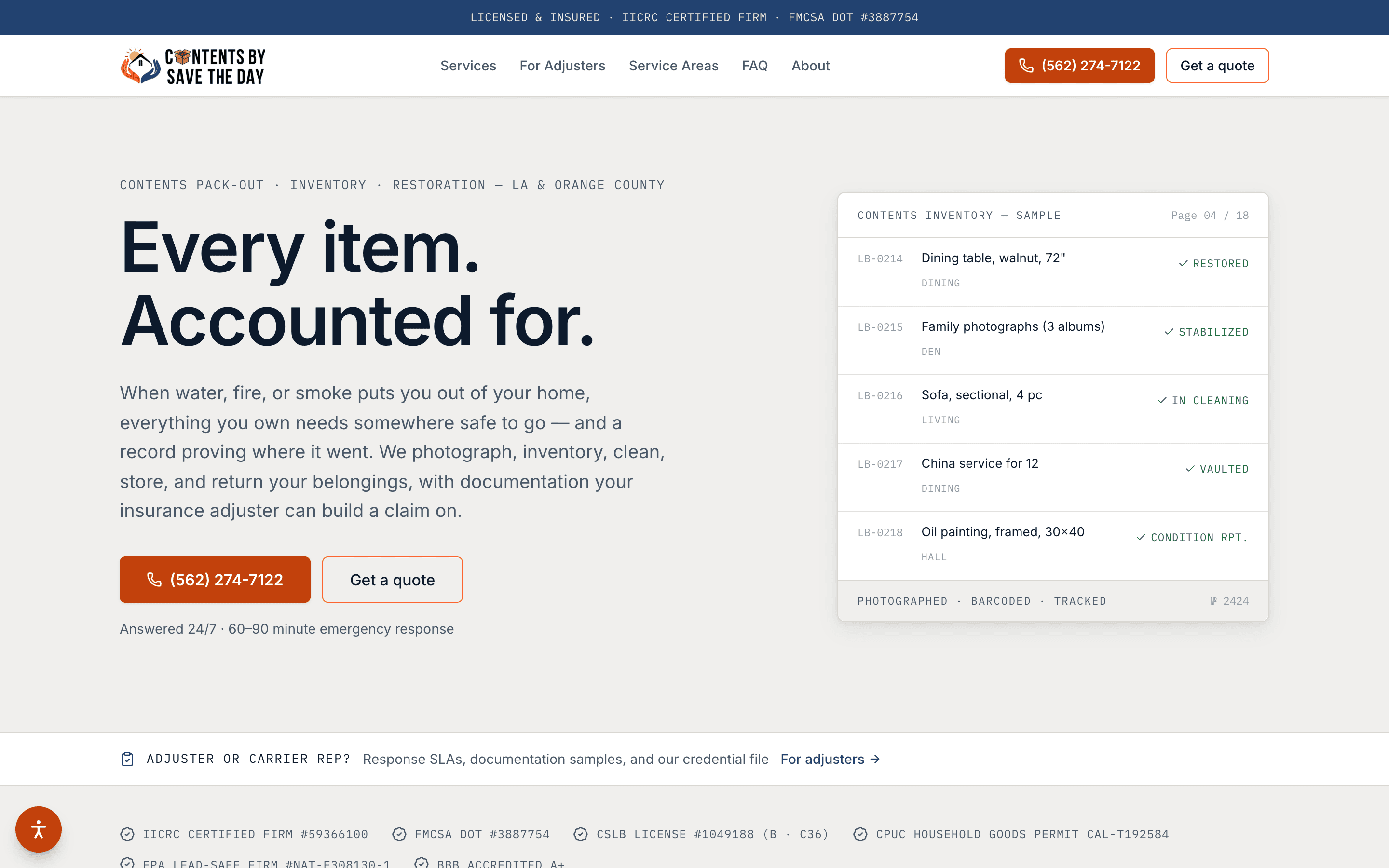Click LIVING room label under Sofa
This screenshot has width=1389, height=868.
(940, 420)
